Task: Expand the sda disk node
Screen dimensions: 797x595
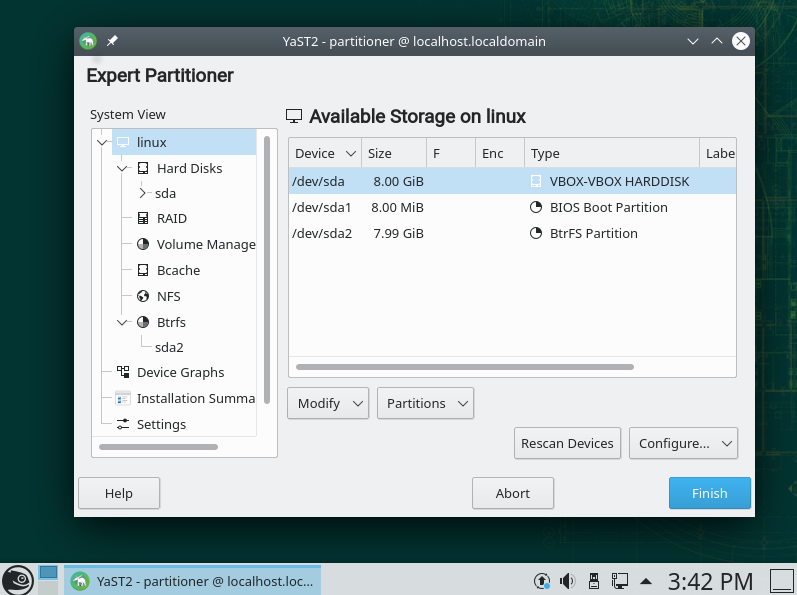Action: pyautogui.click(x=142, y=193)
